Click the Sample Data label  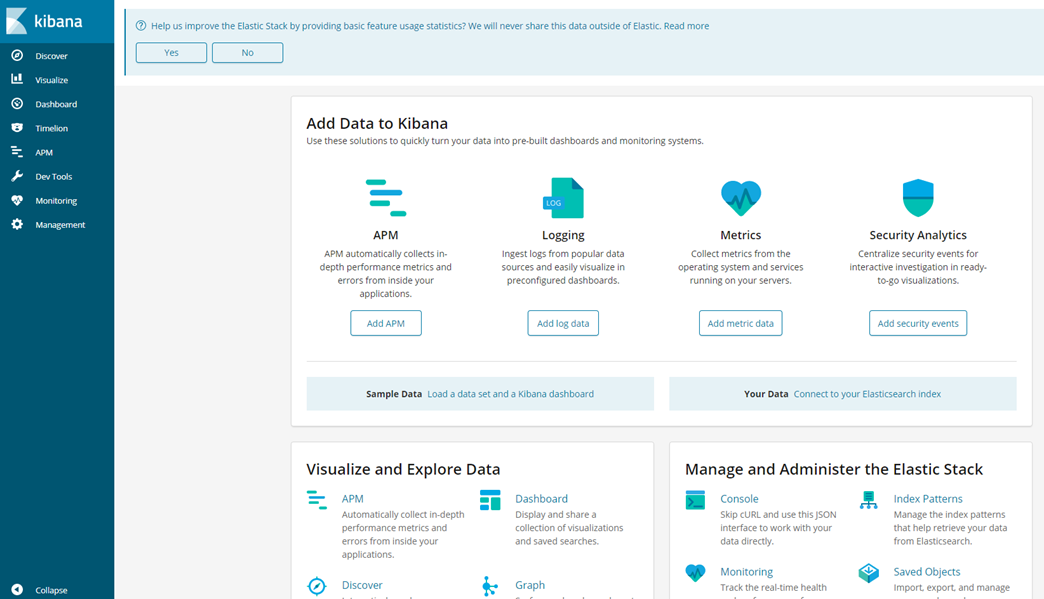click(x=394, y=394)
